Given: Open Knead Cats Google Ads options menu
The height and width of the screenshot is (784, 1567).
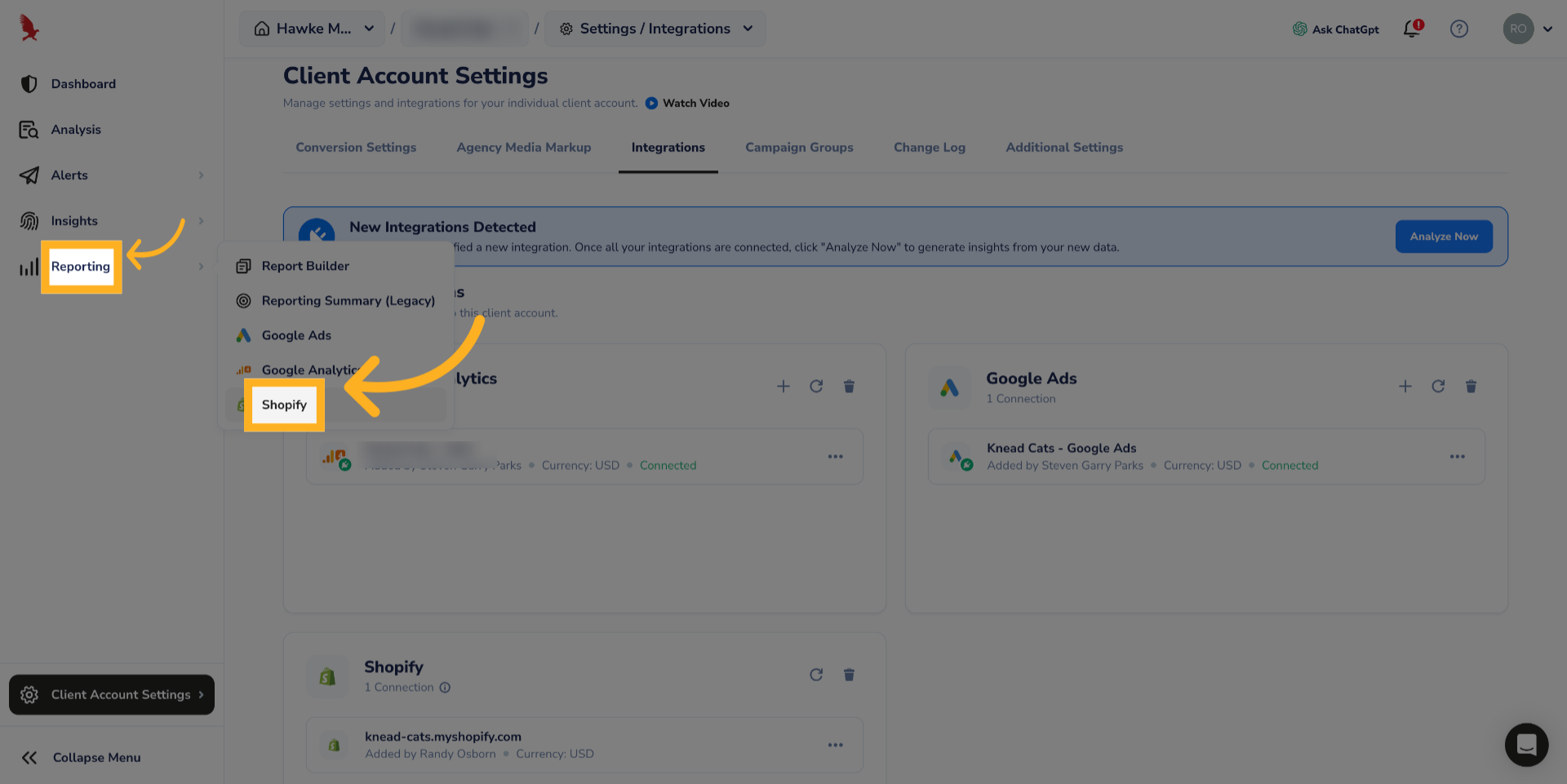Looking at the screenshot, I should click(1457, 457).
